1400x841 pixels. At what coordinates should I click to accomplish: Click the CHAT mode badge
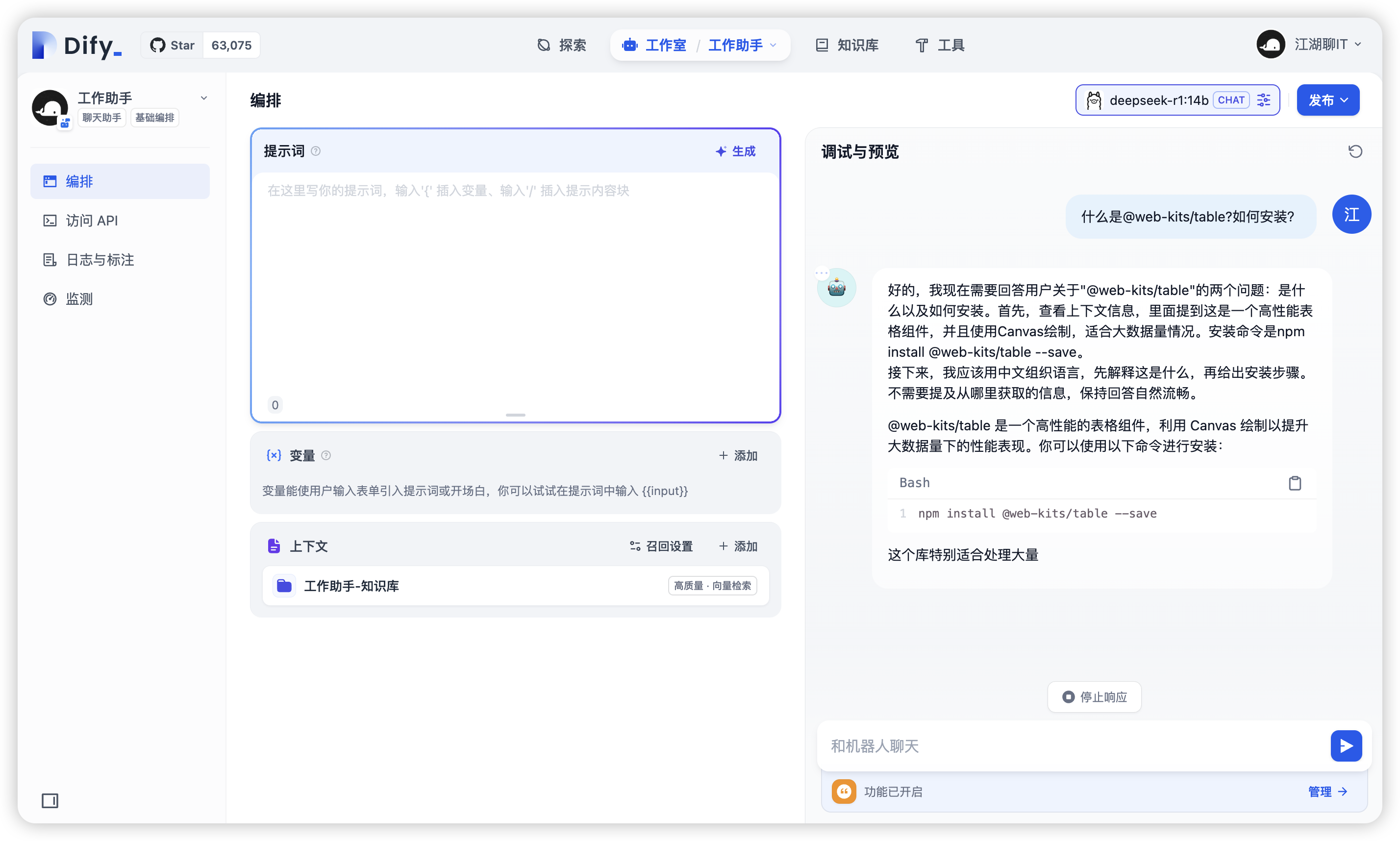tap(1230, 100)
